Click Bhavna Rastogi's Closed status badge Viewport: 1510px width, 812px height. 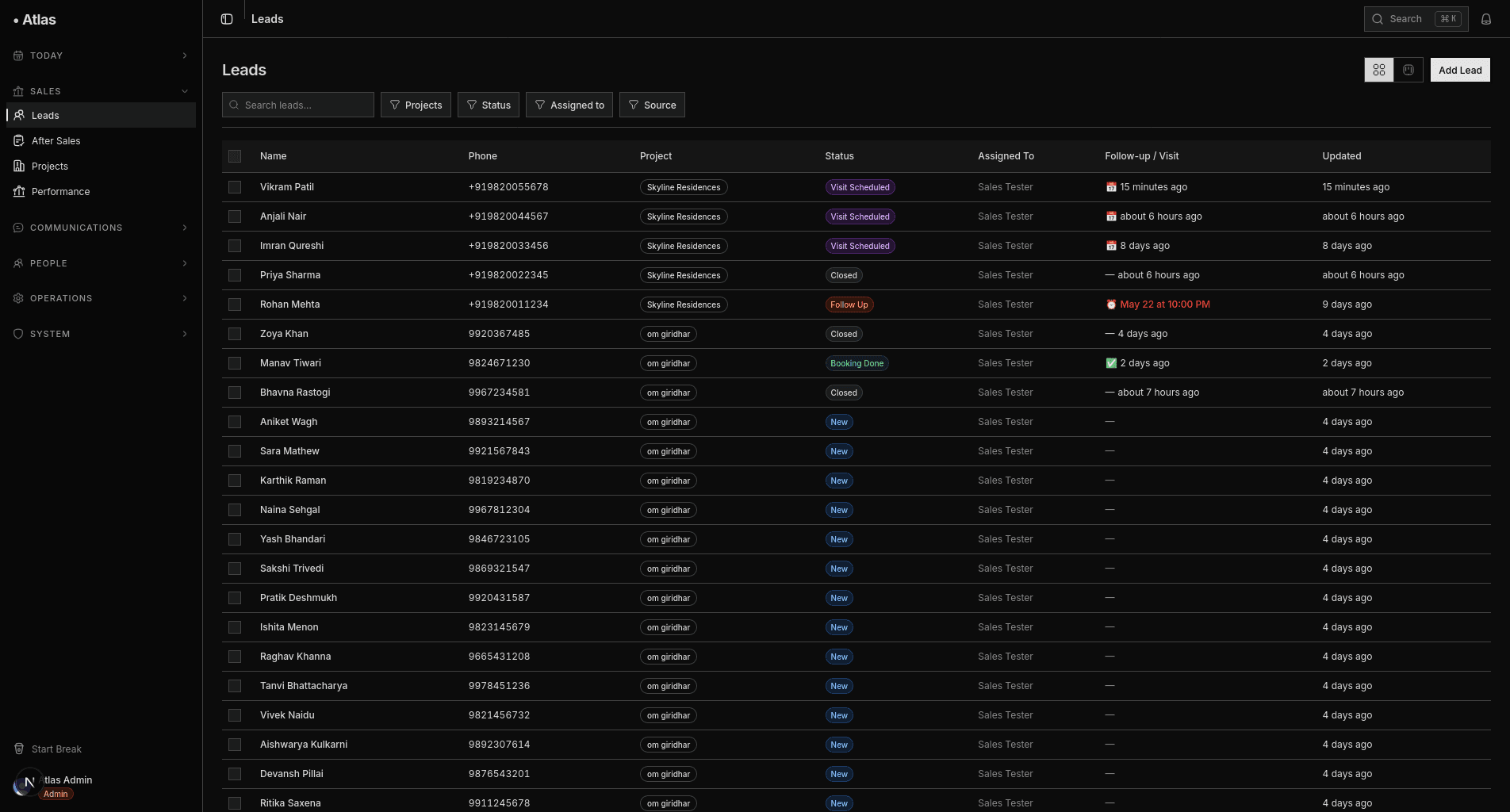844,393
